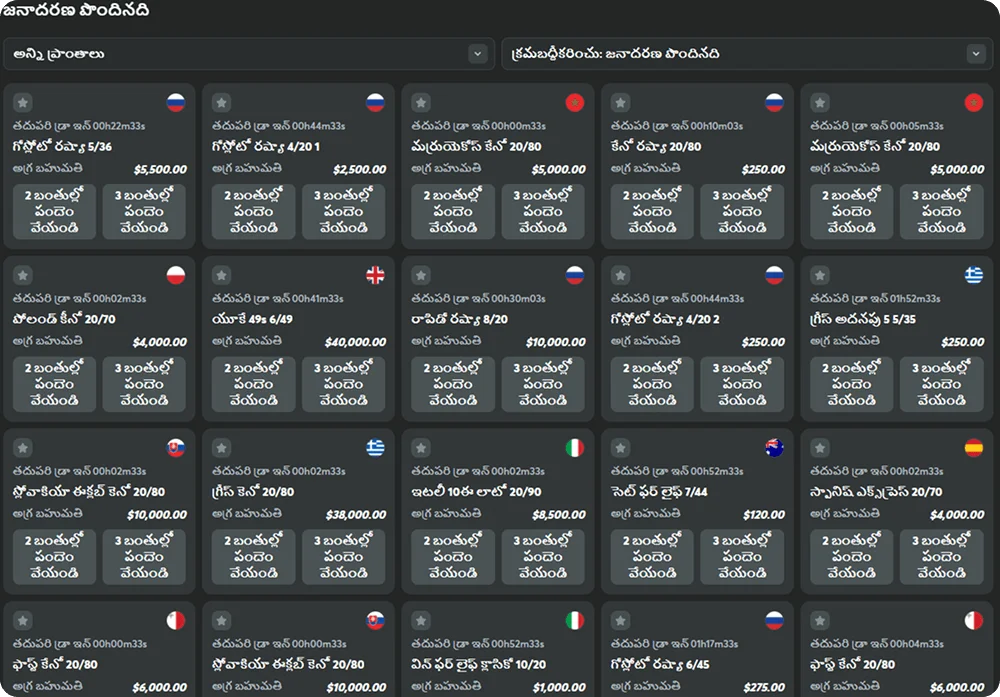Click Malta flag on Fast Keno card with 00h04m33s timer

tap(974, 620)
